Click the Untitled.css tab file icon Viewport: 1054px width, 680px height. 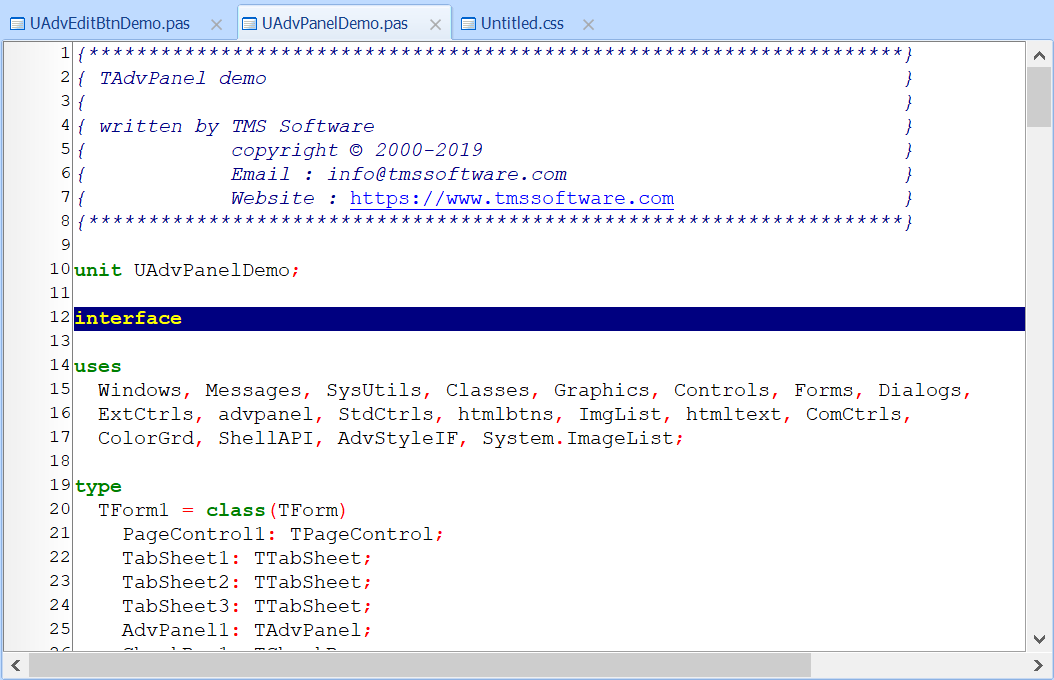pos(468,24)
